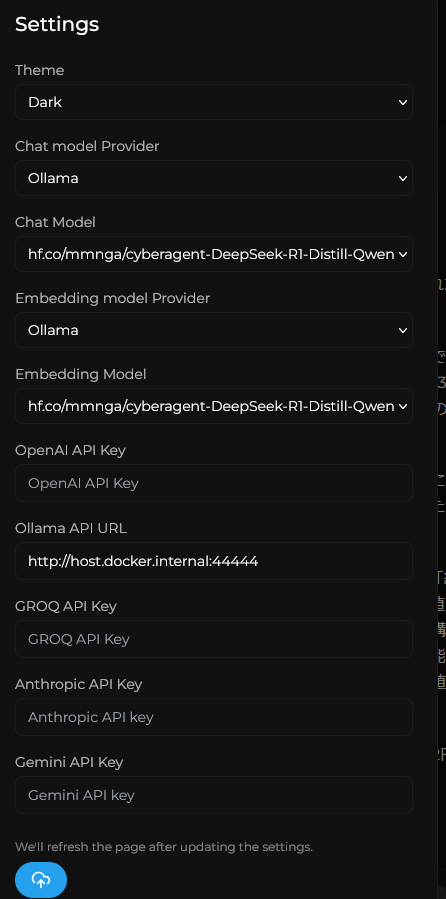Open Embedding model Provider dropdown set to Ollama
The height and width of the screenshot is (899, 446).
[214, 330]
